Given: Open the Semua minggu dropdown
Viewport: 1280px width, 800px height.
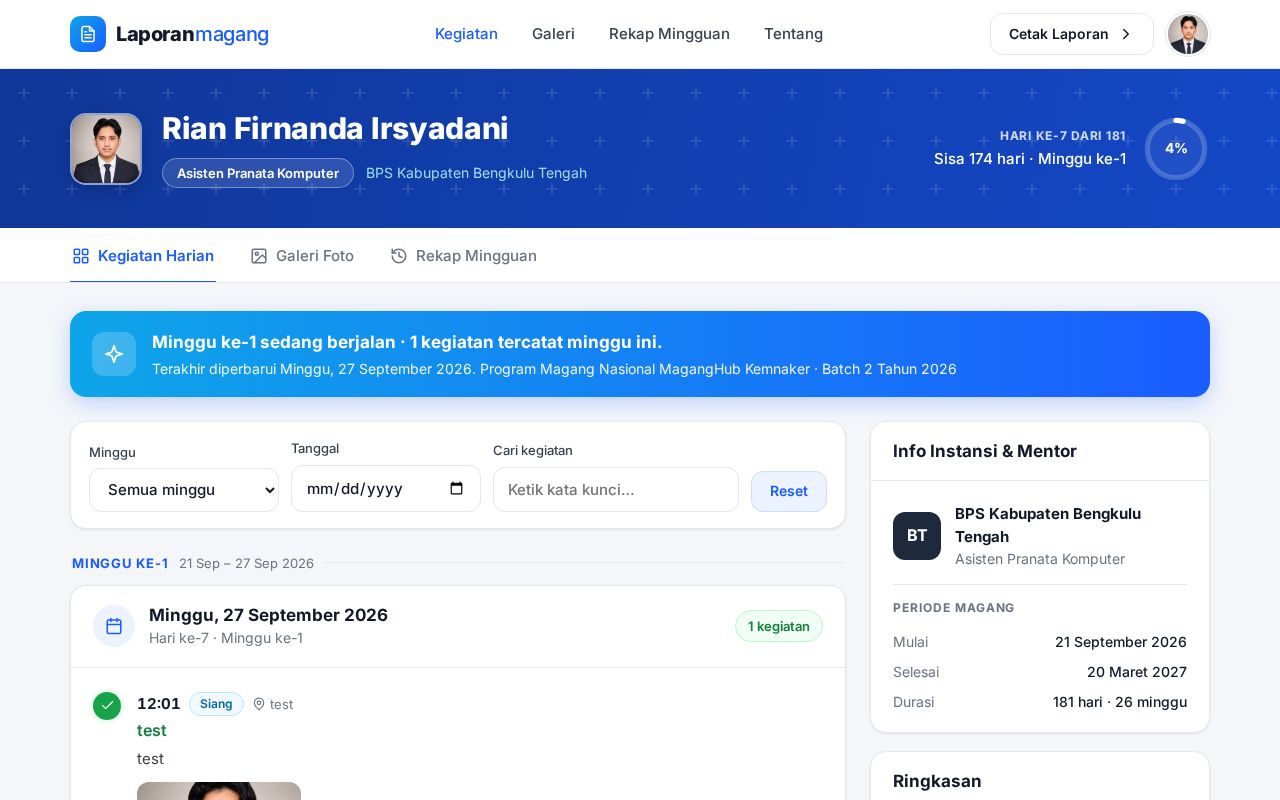Looking at the screenshot, I should [x=184, y=490].
